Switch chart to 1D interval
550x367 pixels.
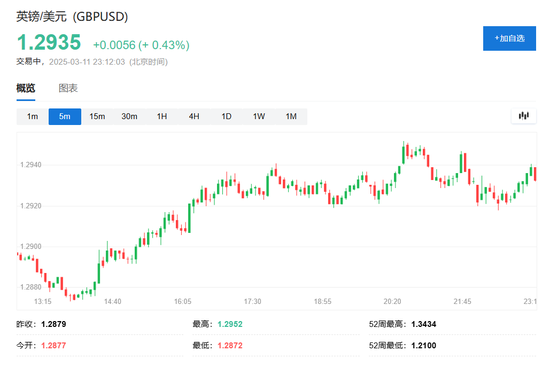tap(226, 116)
